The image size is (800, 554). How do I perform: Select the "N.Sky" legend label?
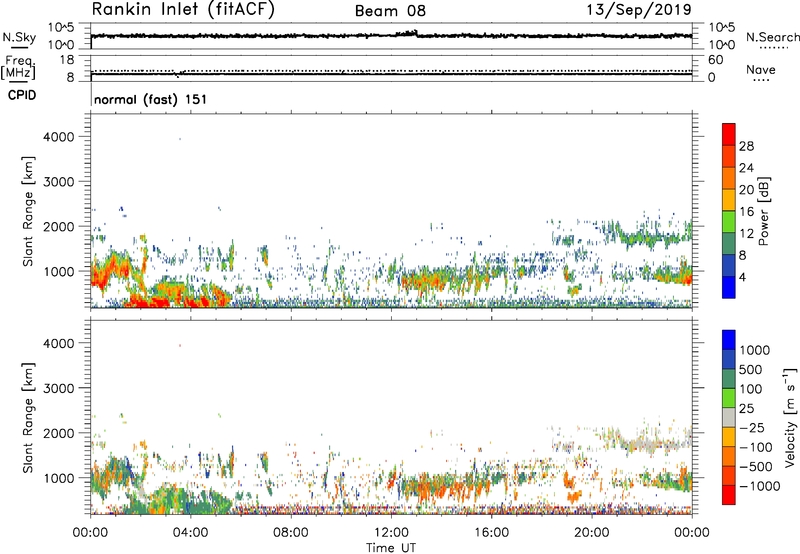[x=19, y=37]
